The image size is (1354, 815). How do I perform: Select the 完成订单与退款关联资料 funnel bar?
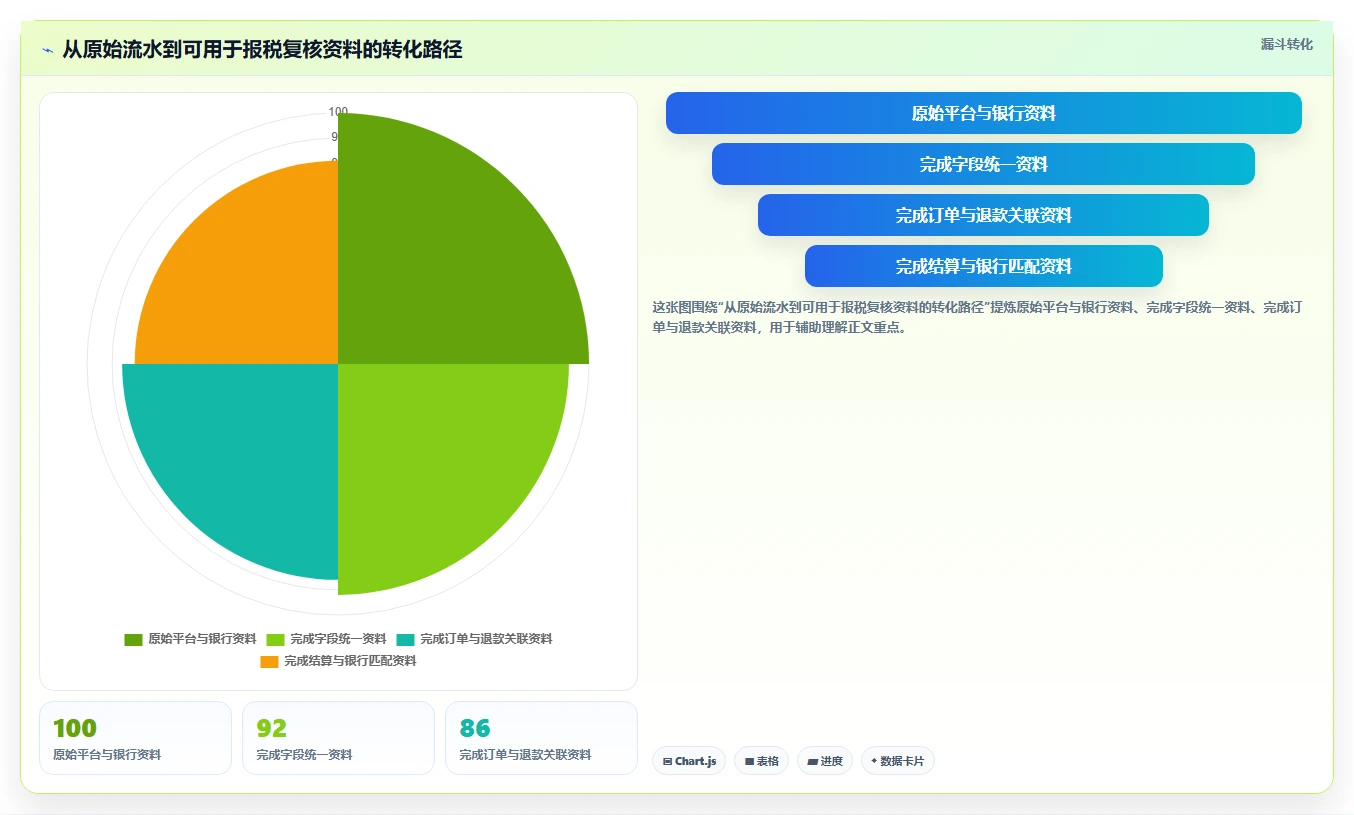click(x=983, y=215)
